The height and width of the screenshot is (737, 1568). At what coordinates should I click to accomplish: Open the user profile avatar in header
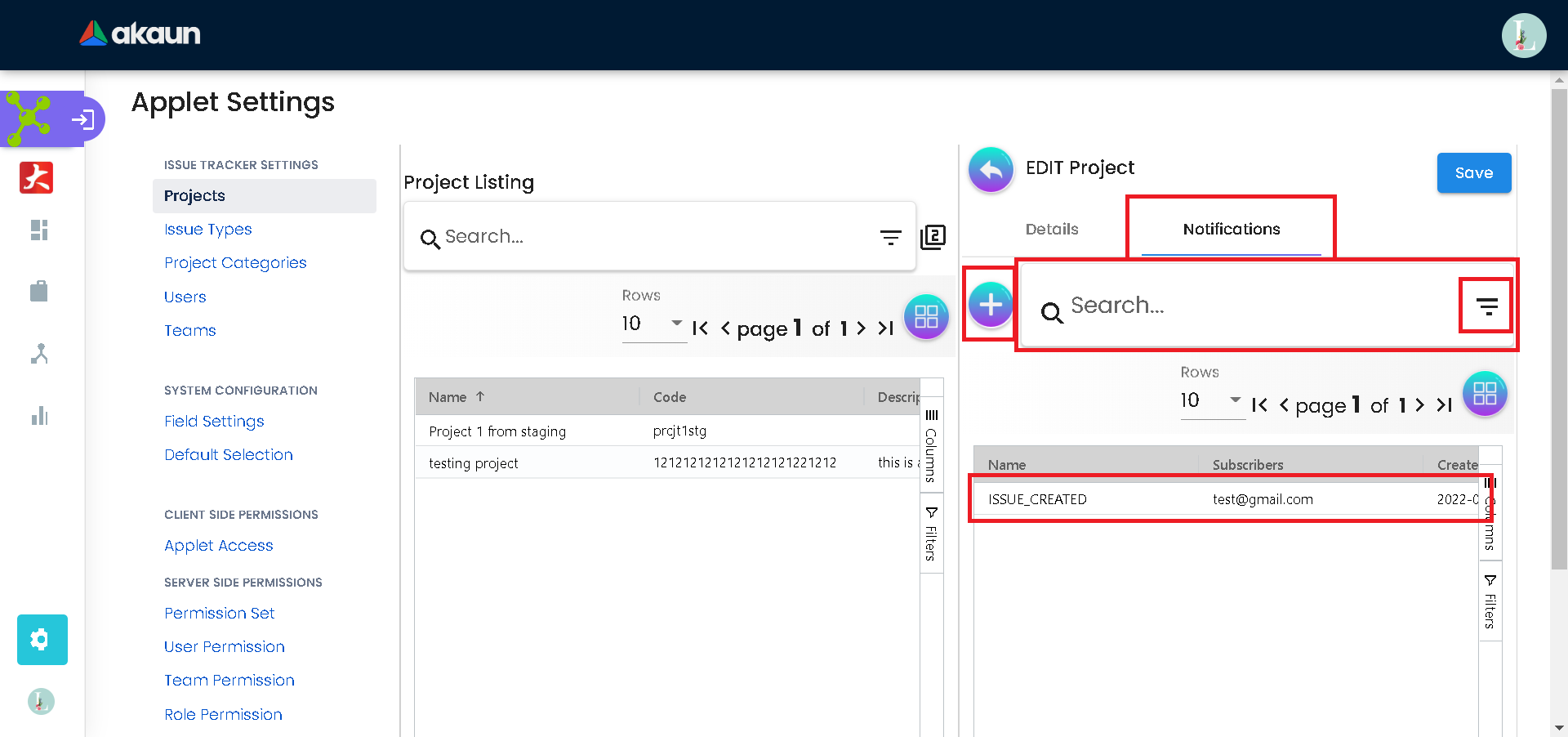coord(1523,36)
